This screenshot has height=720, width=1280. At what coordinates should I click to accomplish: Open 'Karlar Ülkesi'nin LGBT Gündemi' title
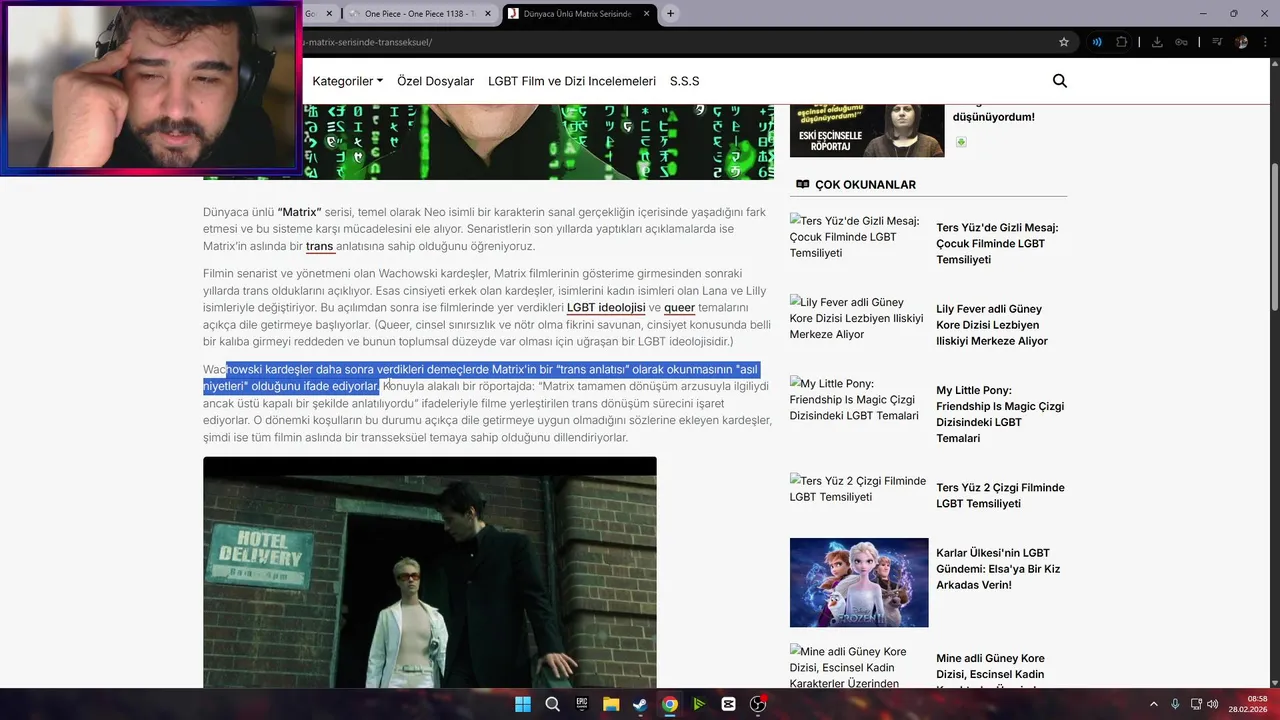pos(998,568)
